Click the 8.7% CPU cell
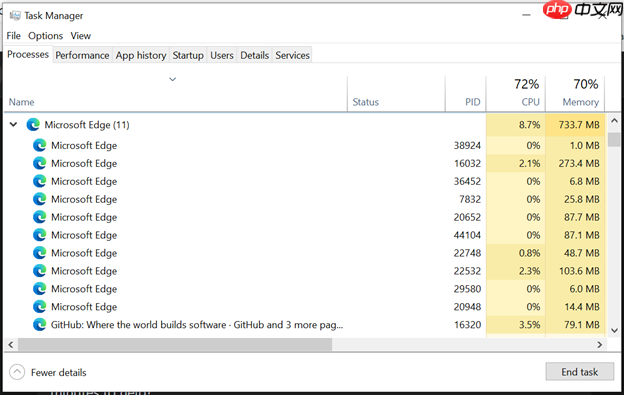The image size is (624, 395). point(516,125)
